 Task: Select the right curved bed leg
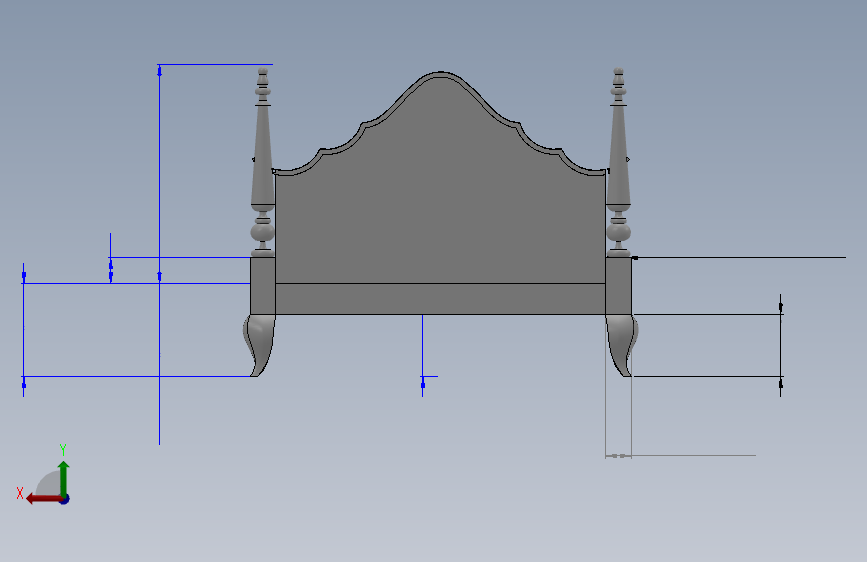coord(622,345)
